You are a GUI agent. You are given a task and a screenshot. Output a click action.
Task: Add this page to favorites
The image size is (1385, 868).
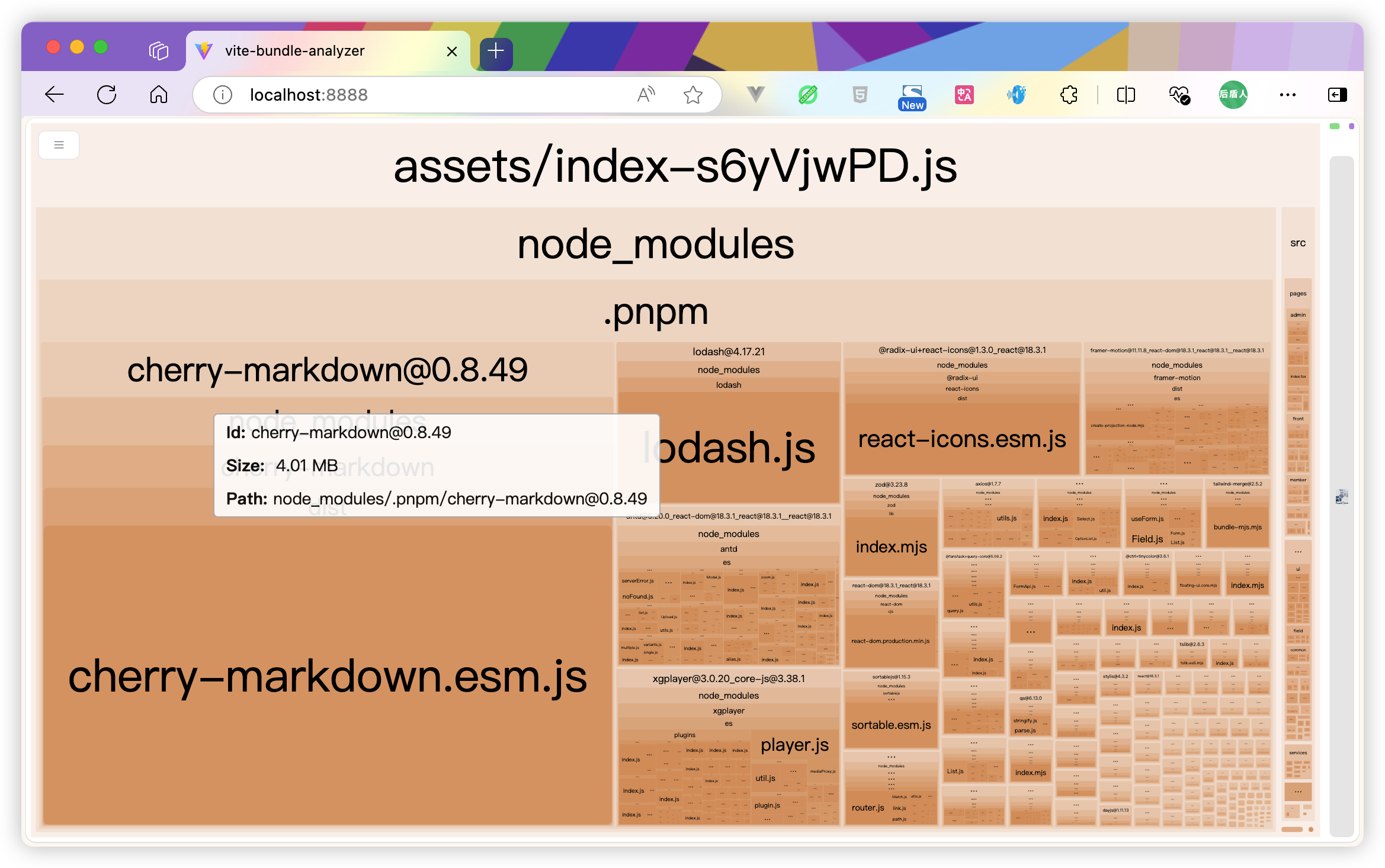(692, 95)
